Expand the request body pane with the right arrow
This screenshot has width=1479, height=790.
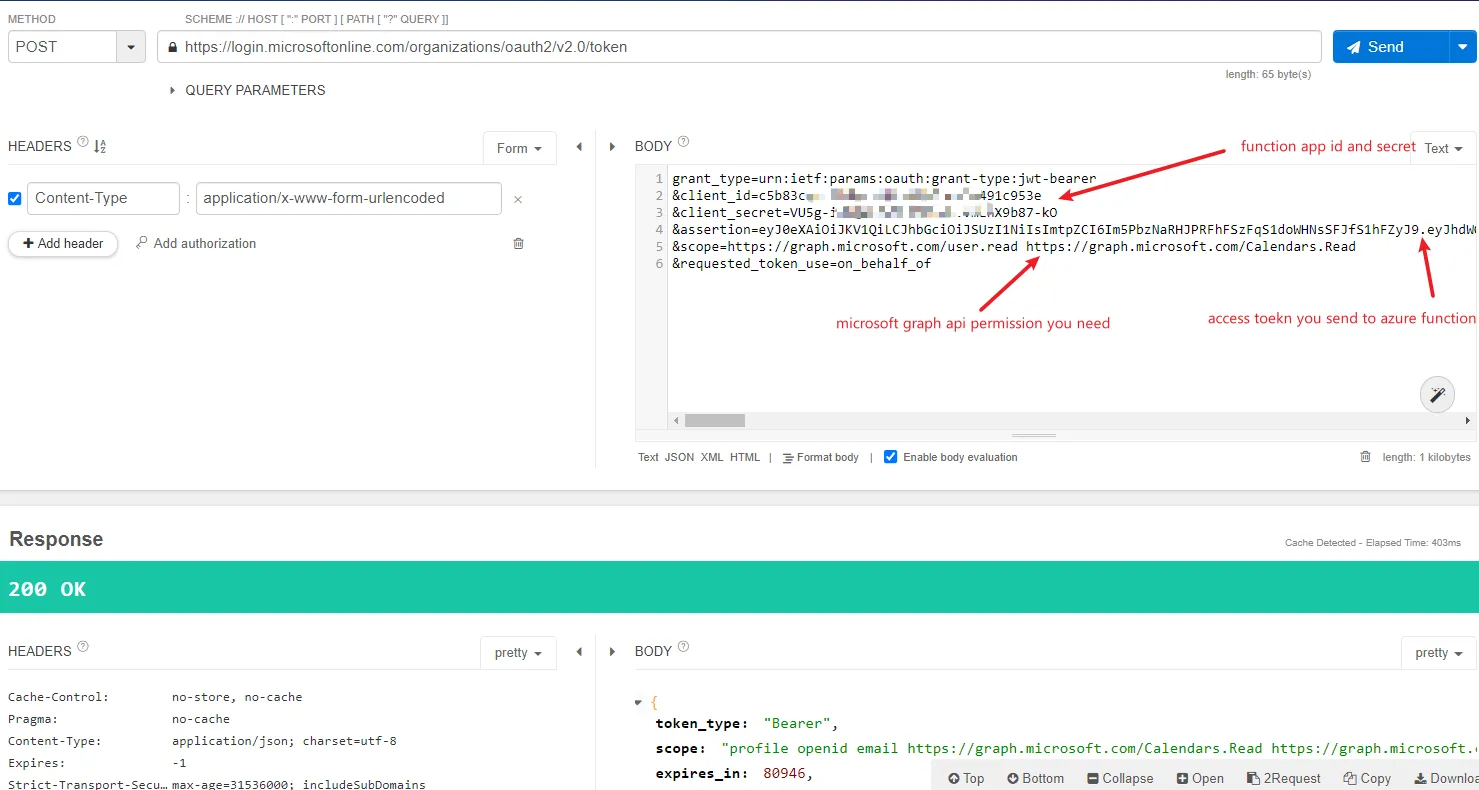(x=613, y=147)
